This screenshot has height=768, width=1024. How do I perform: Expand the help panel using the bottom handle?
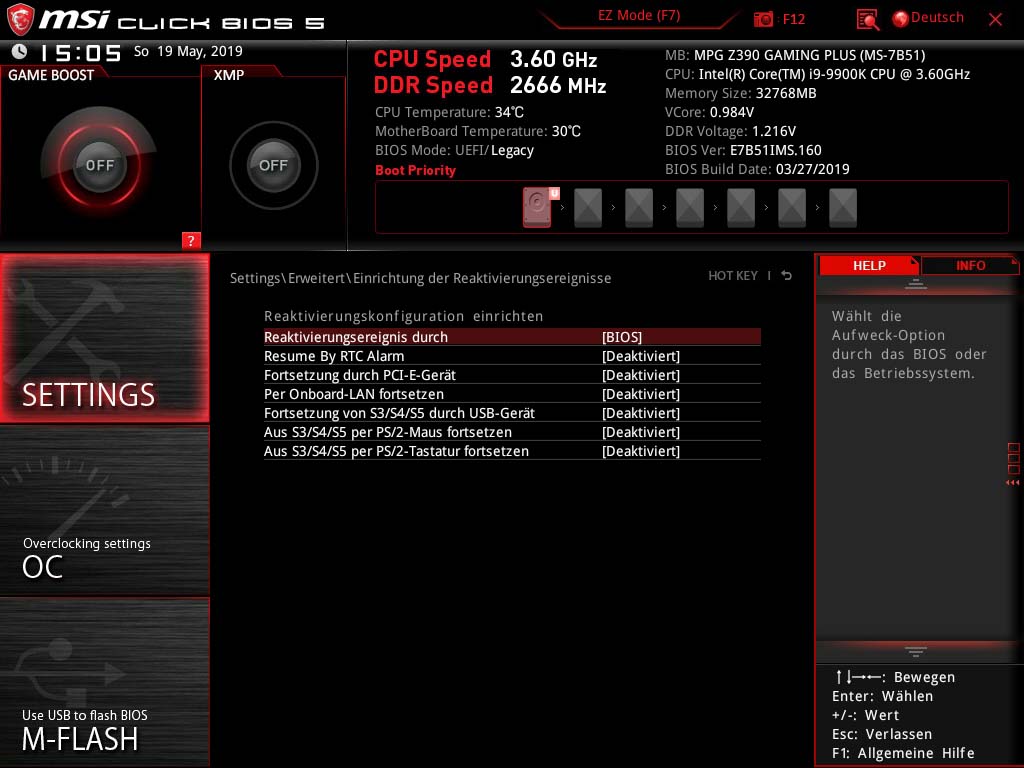pos(916,651)
